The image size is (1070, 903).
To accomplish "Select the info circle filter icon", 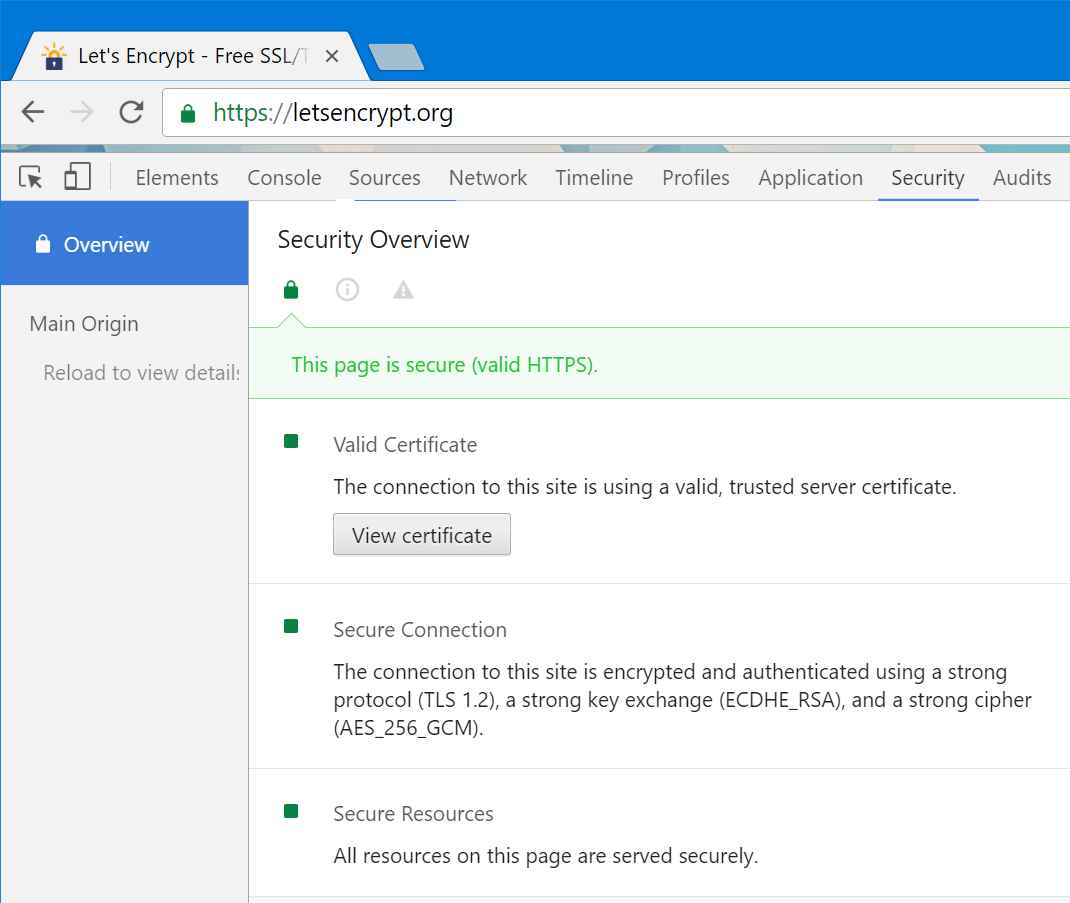I will (347, 290).
